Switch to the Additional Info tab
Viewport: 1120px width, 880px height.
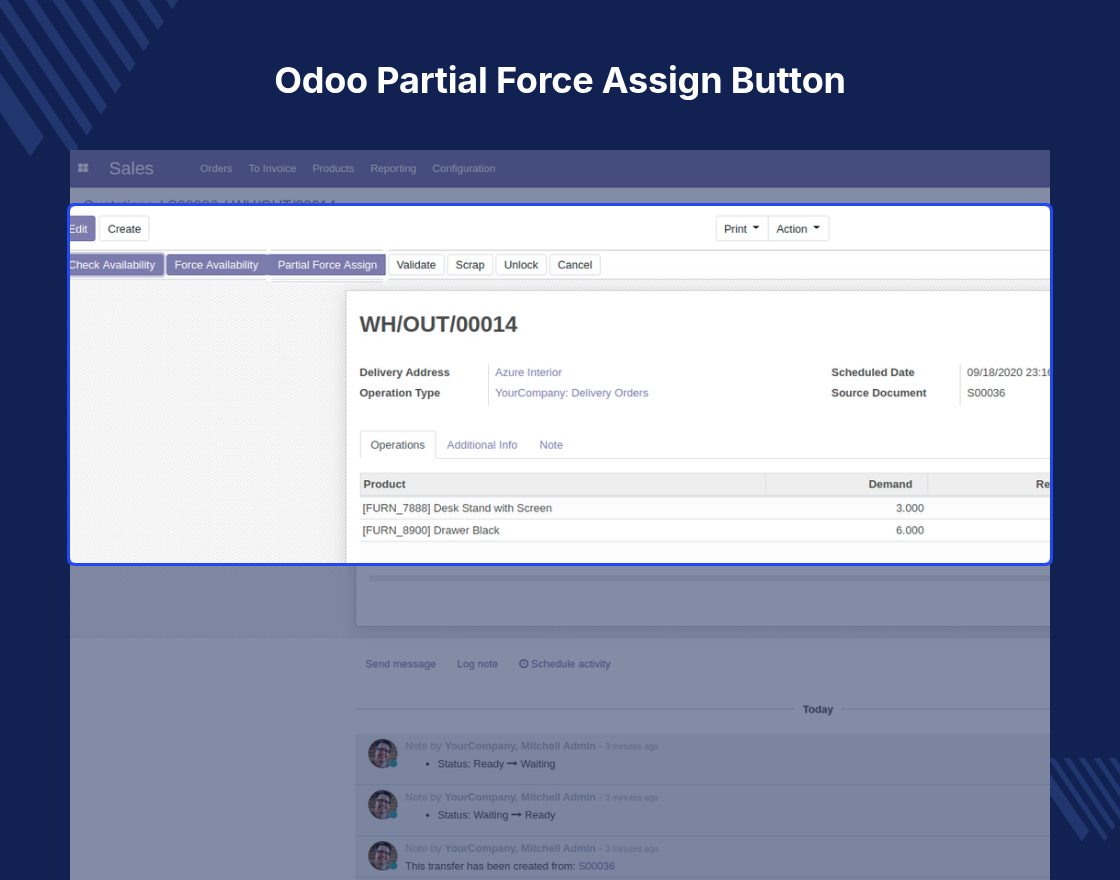point(482,445)
